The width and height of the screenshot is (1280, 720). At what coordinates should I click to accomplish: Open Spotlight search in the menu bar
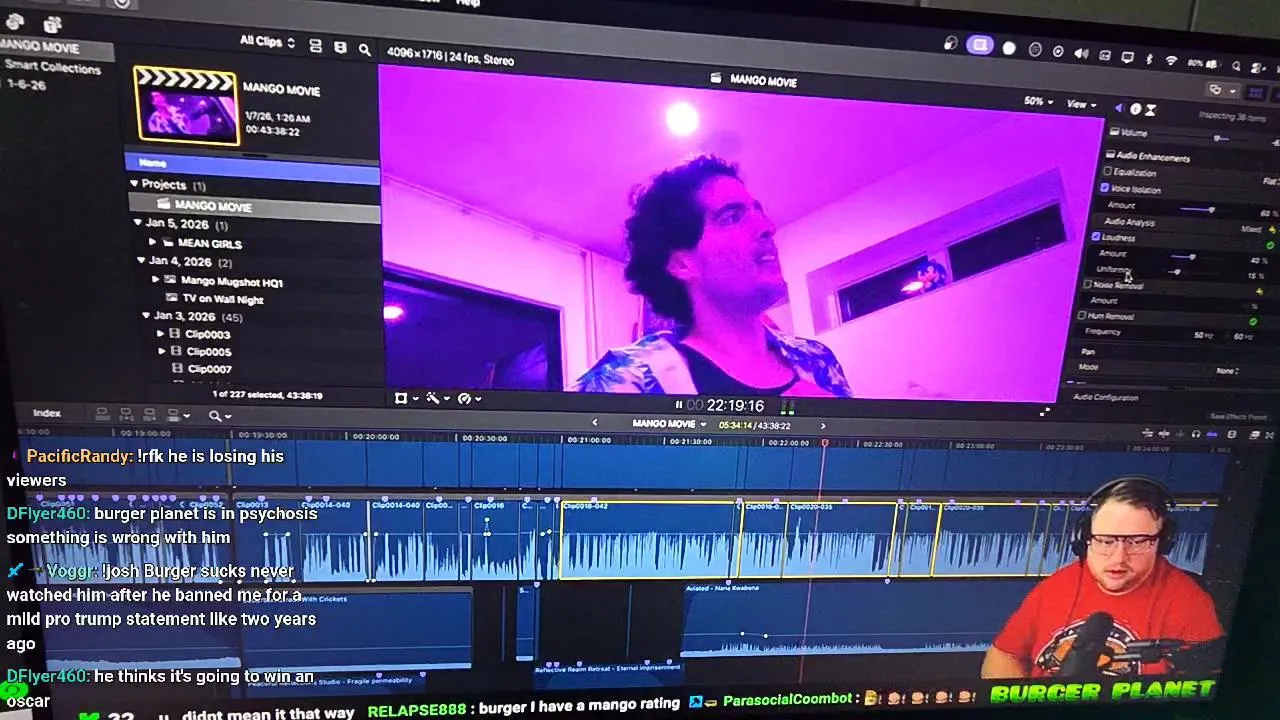click(1236, 66)
